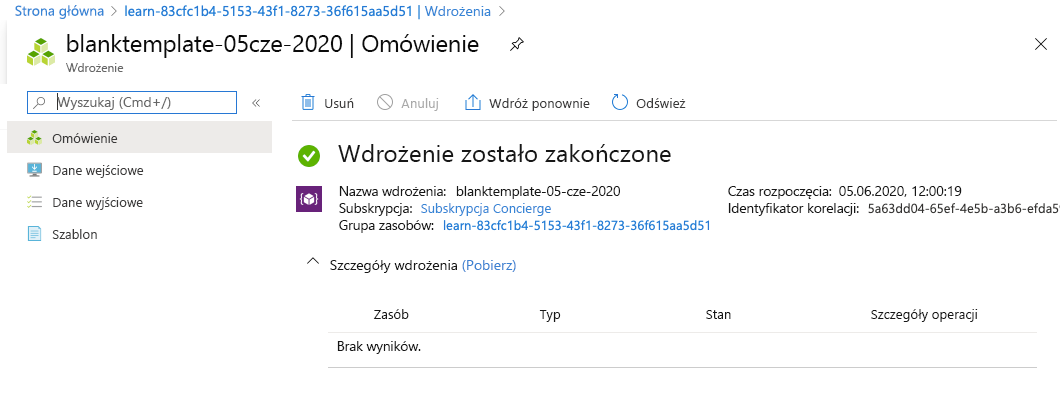Pin the blade with the pin icon
Screen dimensions: 1060x398
516,45
